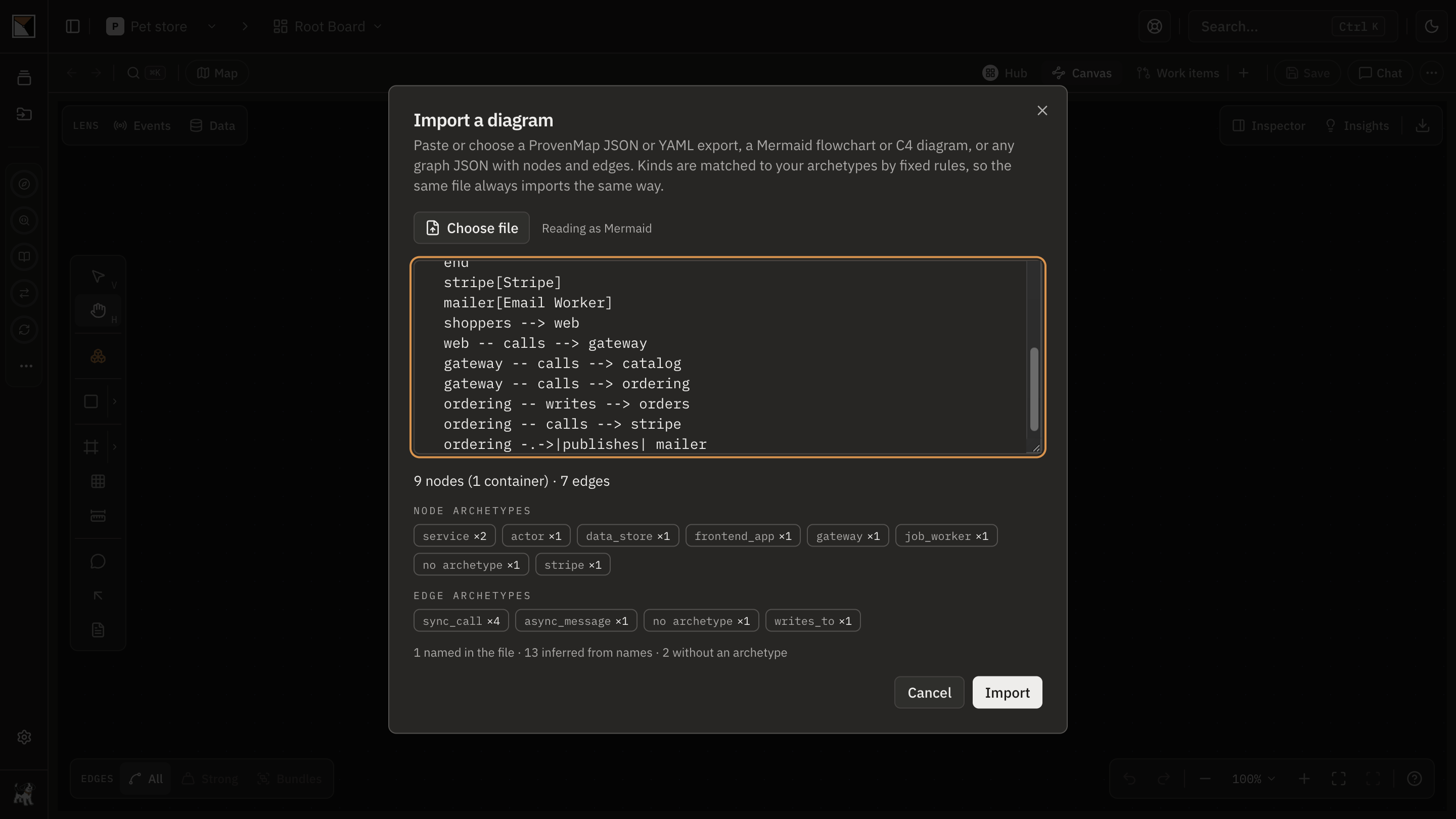The image size is (1456, 819).
Task: Switch to the Work items tab
Action: click(x=1178, y=73)
